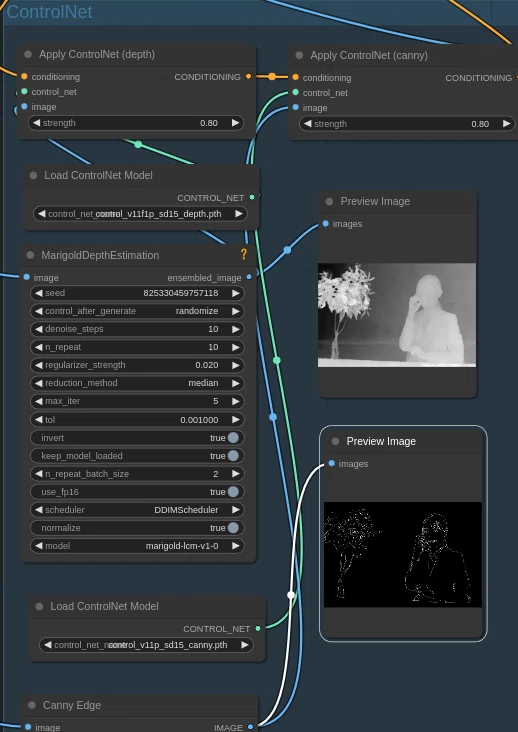The height and width of the screenshot is (732, 518).
Task: Toggle use_fp16 setting
Action: coord(137,492)
